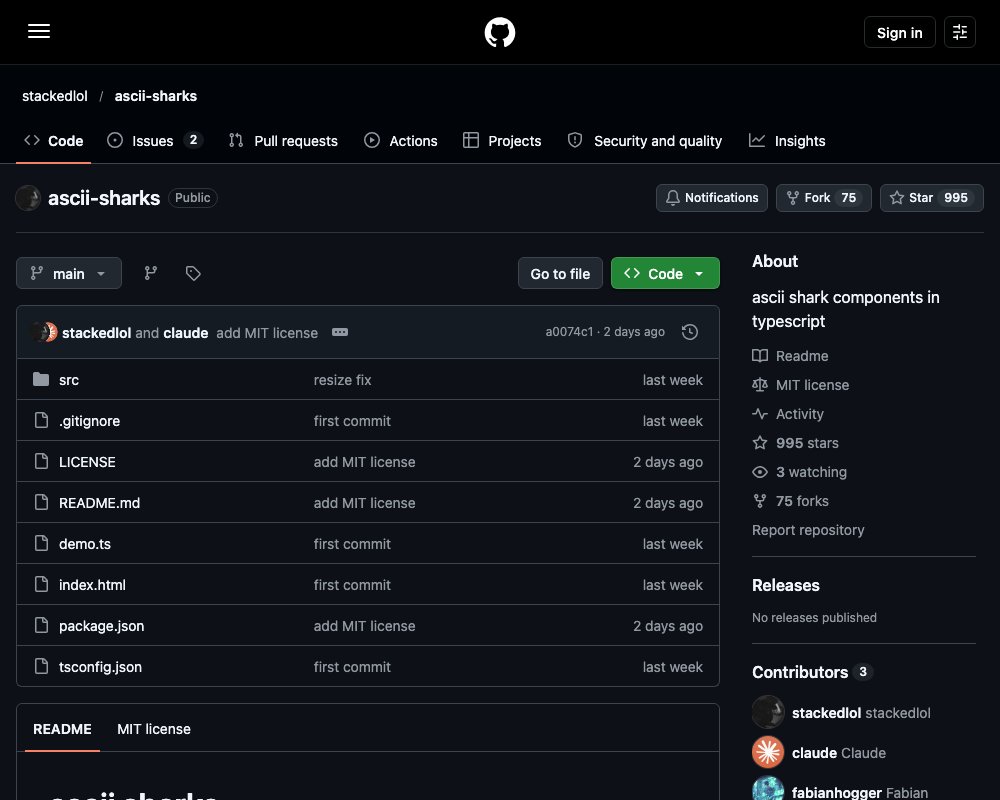Switch to the Pull requests tab
The height and width of the screenshot is (800, 1000).
[x=283, y=140]
